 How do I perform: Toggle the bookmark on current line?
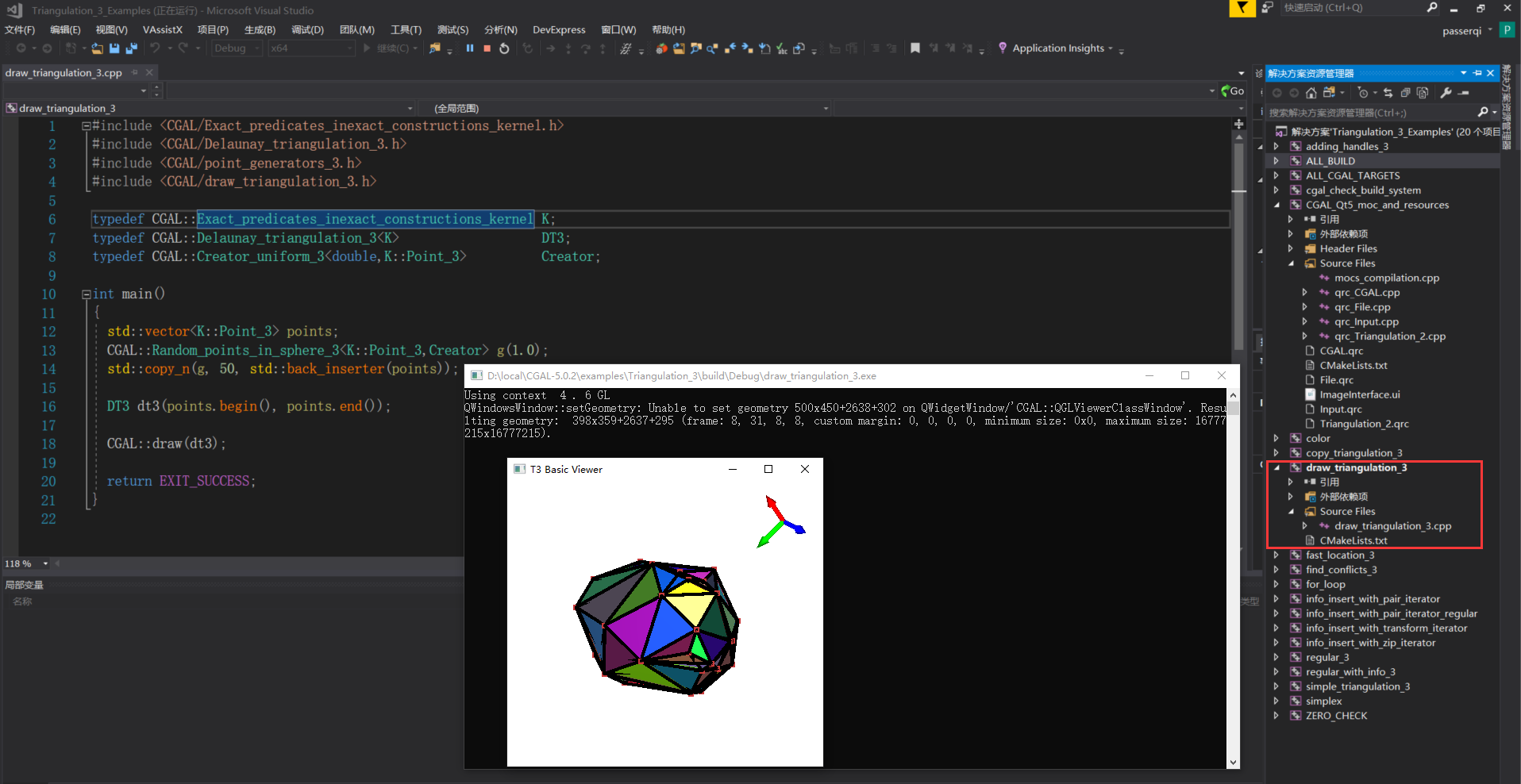click(915, 48)
